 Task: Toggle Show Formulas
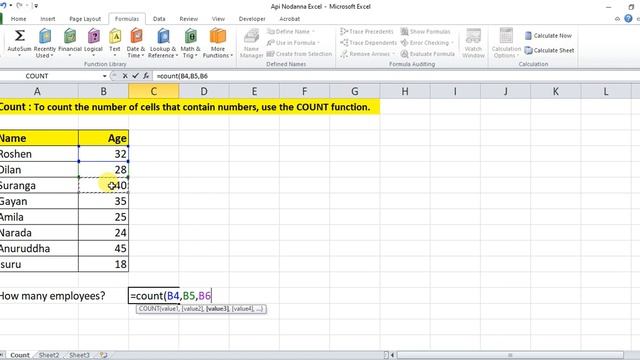[x=425, y=31]
